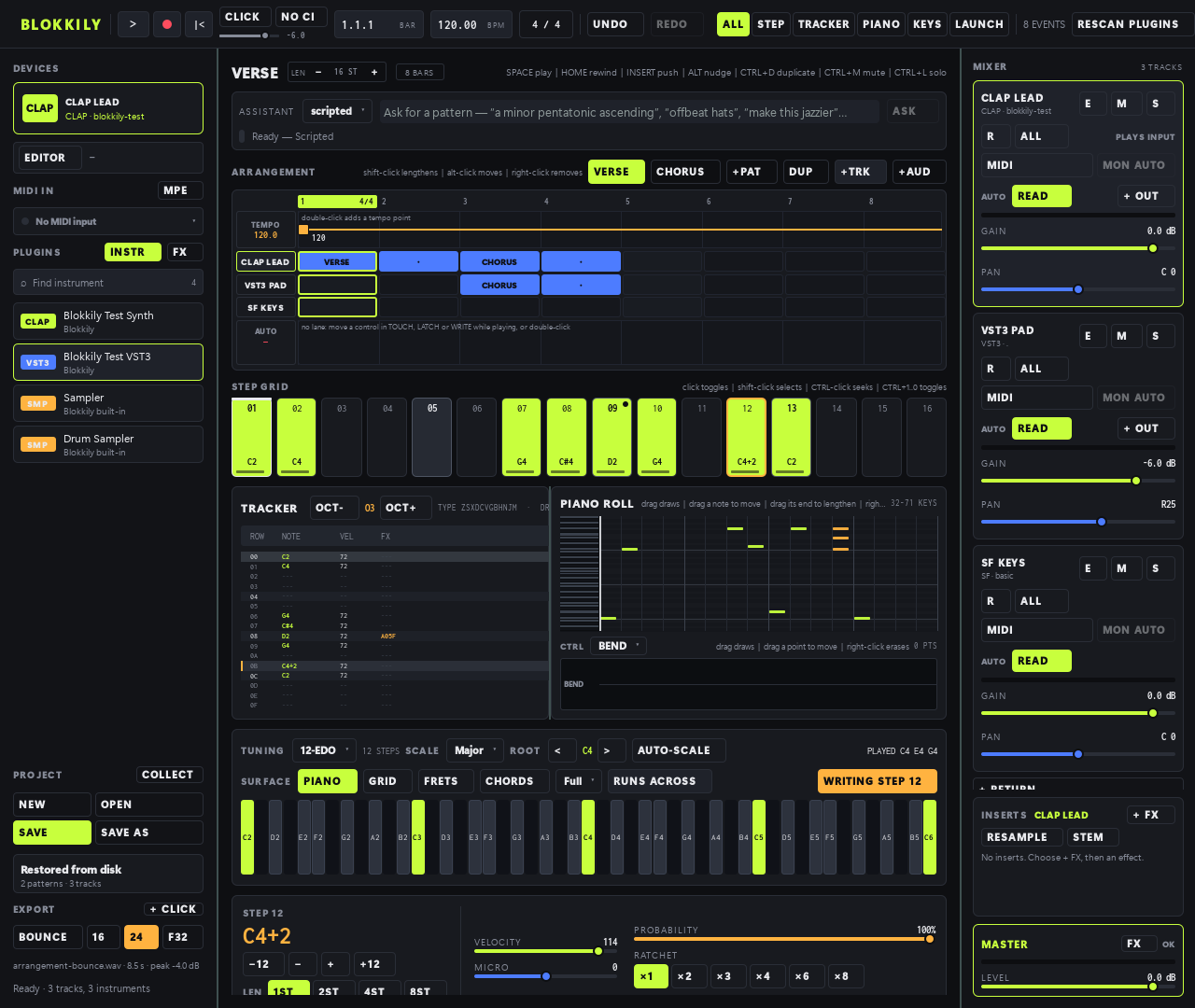The image size is (1195, 1008).
Task: Toggle step 05 in the step grid
Action: pos(432,437)
